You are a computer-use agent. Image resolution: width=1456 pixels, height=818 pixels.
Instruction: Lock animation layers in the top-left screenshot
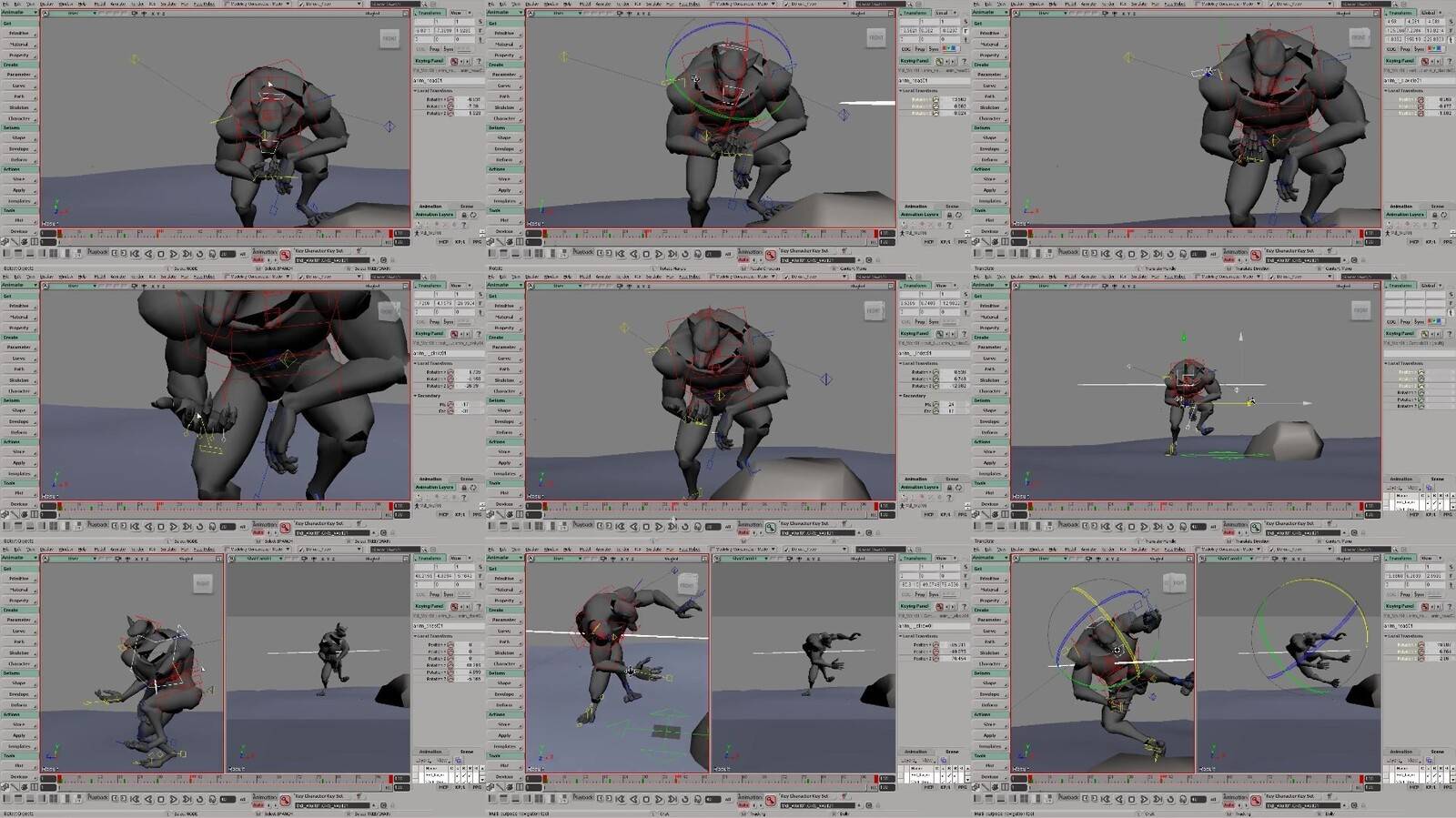(463, 215)
